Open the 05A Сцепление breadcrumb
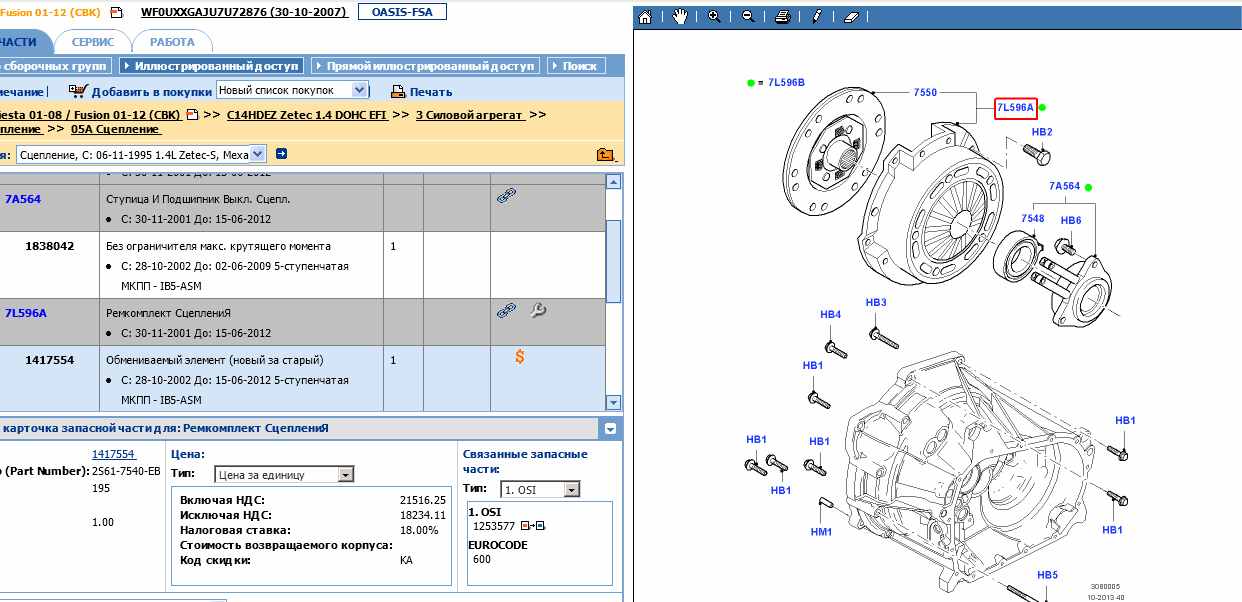 116,129
